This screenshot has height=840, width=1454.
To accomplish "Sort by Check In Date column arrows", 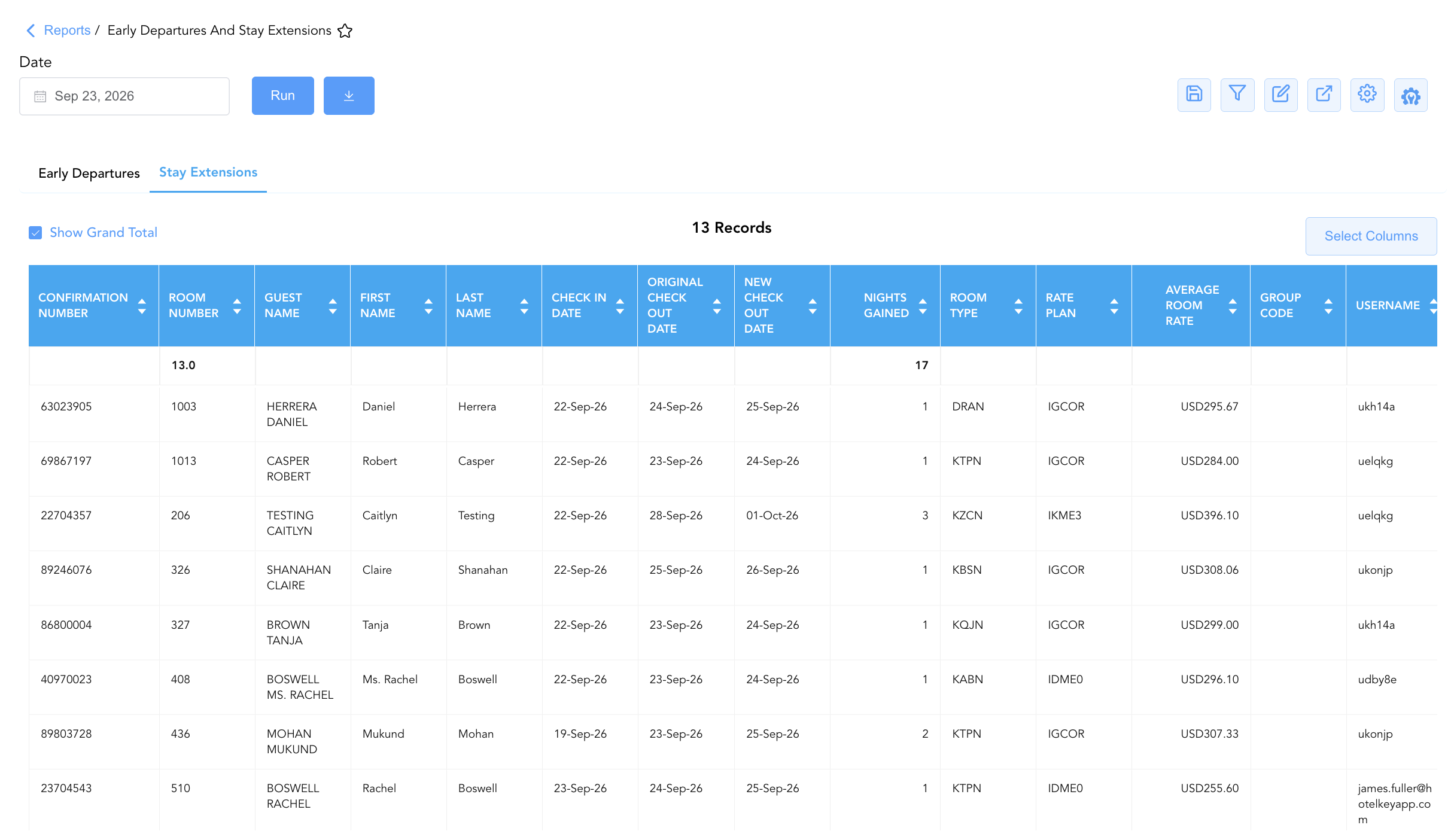I will click(620, 306).
